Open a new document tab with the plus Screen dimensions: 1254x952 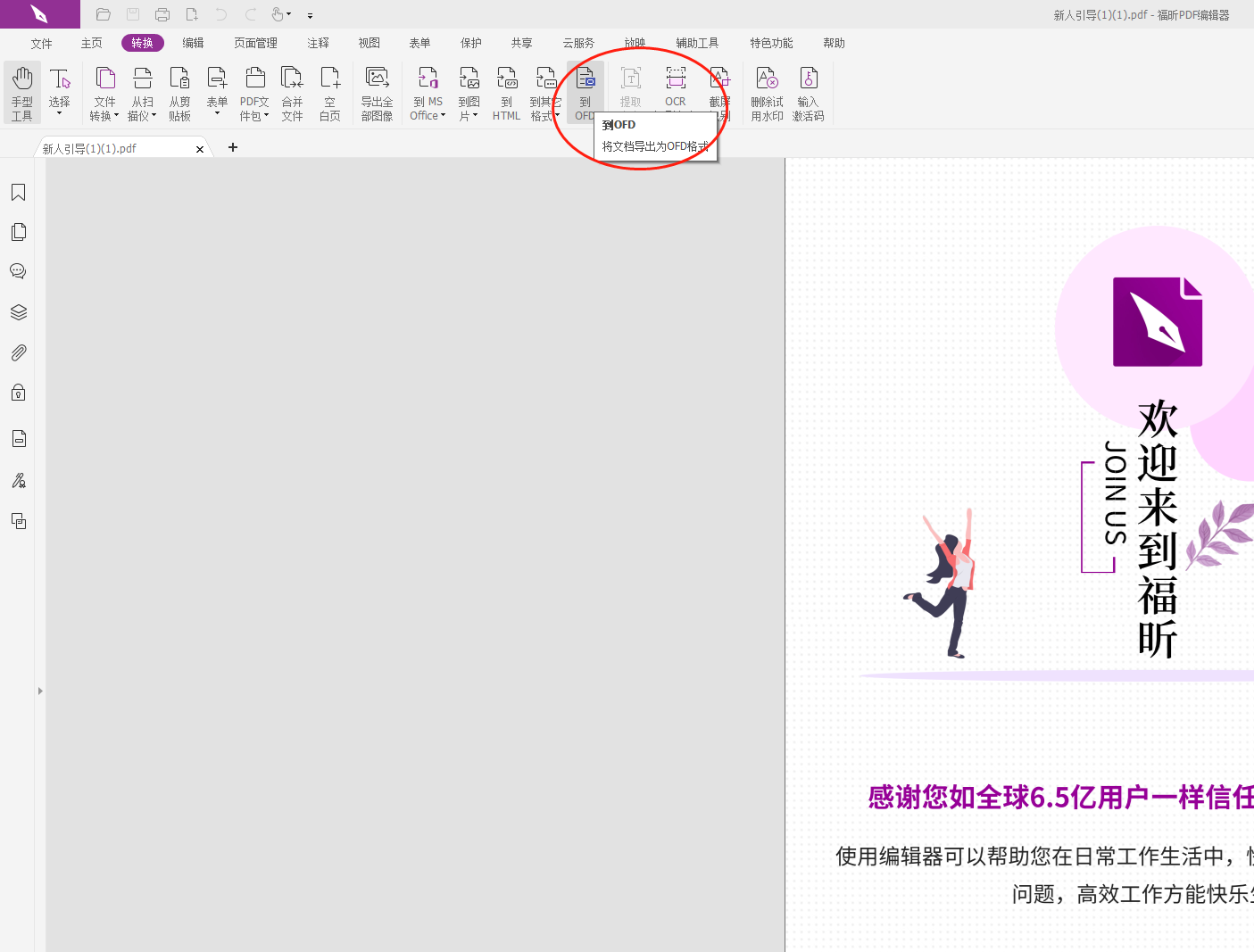tap(233, 147)
